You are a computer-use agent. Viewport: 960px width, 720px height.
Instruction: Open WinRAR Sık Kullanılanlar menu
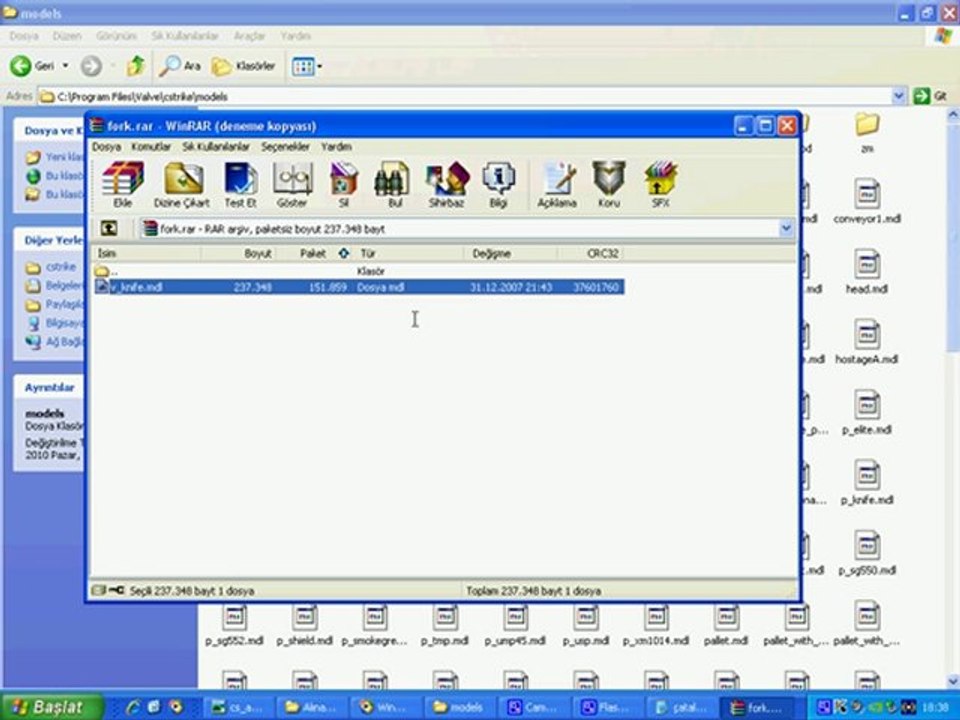pos(216,146)
